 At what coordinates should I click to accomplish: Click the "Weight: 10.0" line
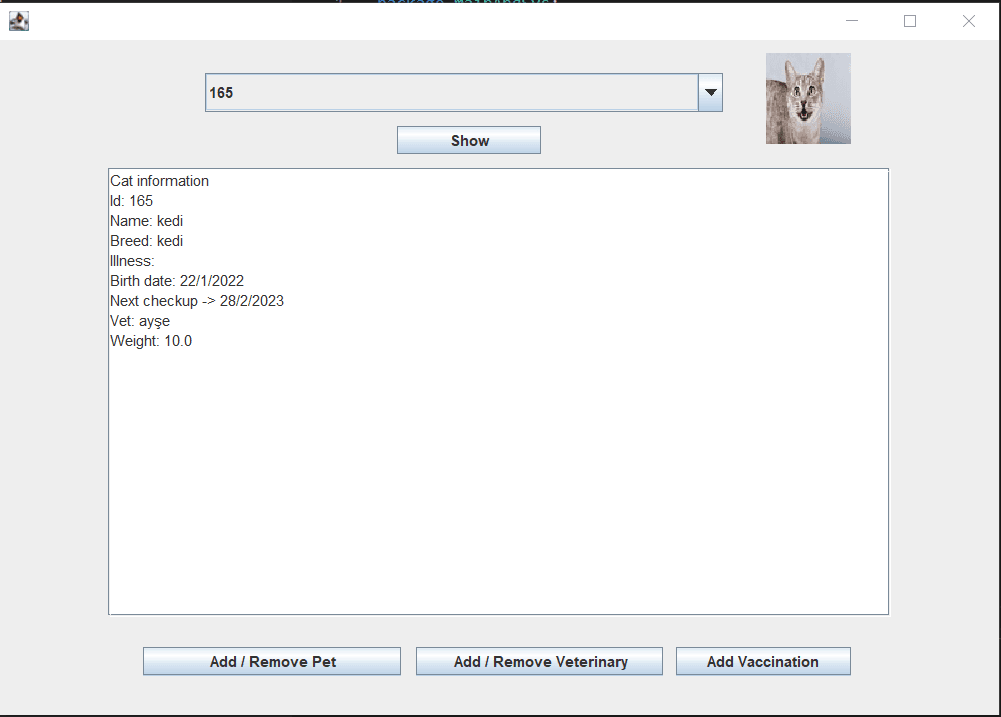[x=151, y=341]
